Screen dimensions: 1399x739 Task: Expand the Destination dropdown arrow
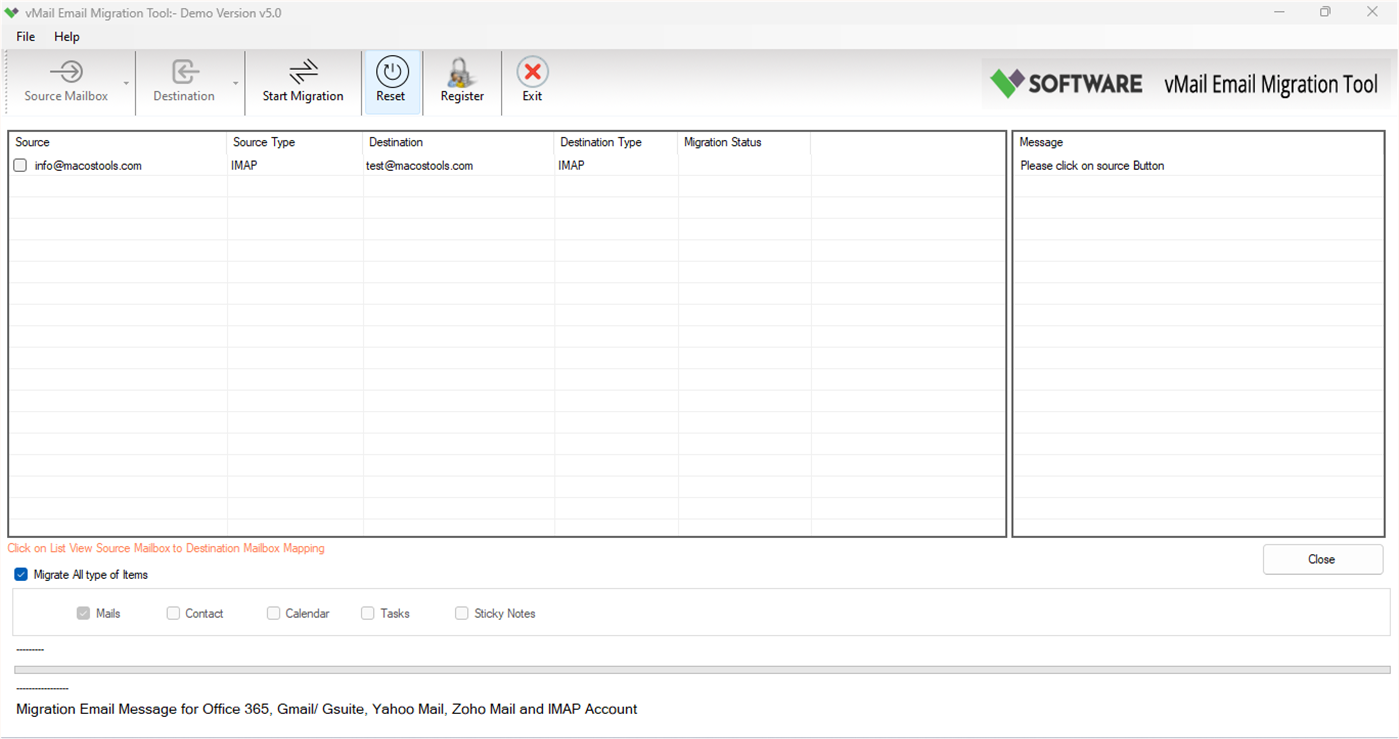236,84
